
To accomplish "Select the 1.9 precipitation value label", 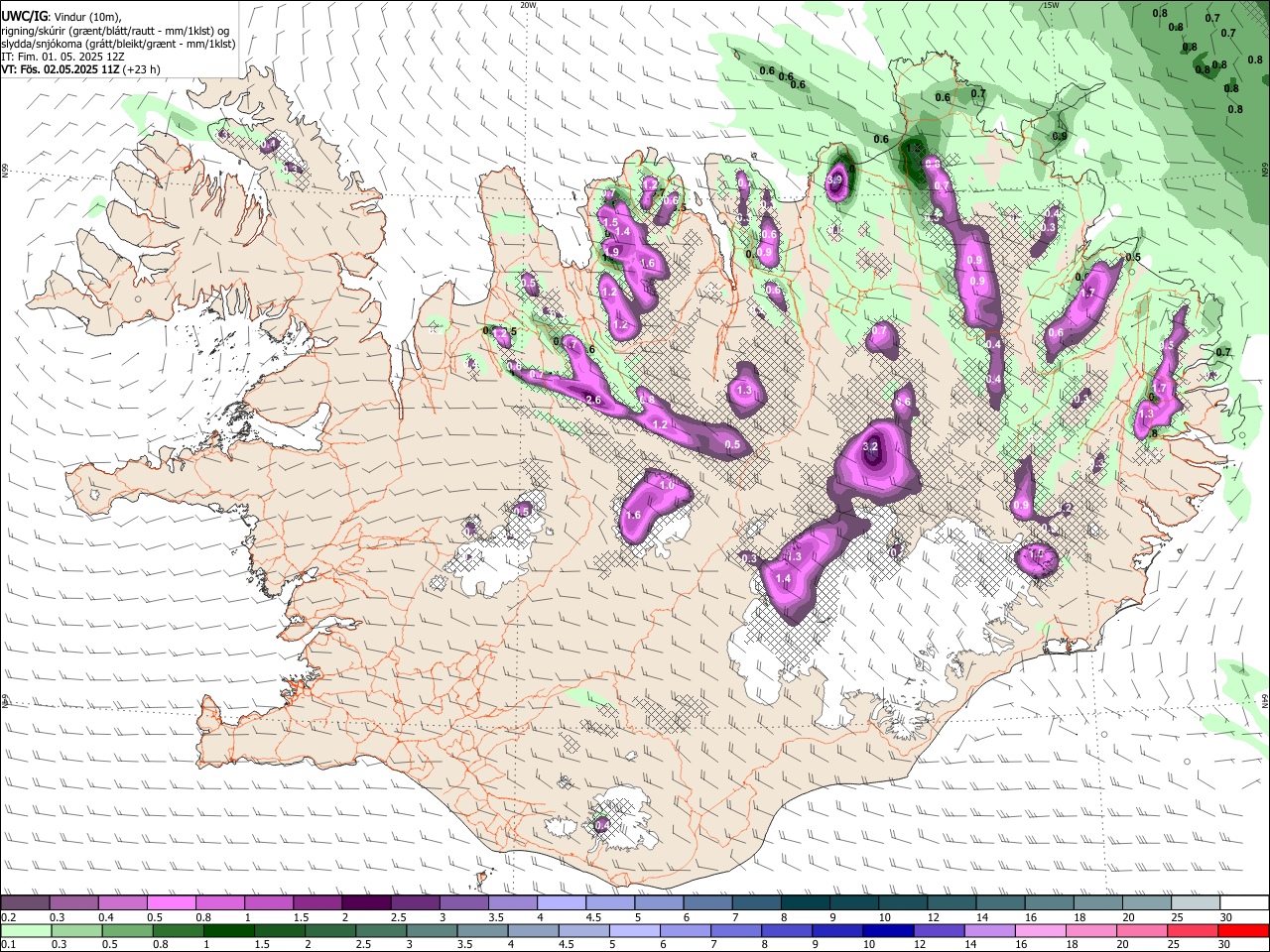I will coord(610,253).
